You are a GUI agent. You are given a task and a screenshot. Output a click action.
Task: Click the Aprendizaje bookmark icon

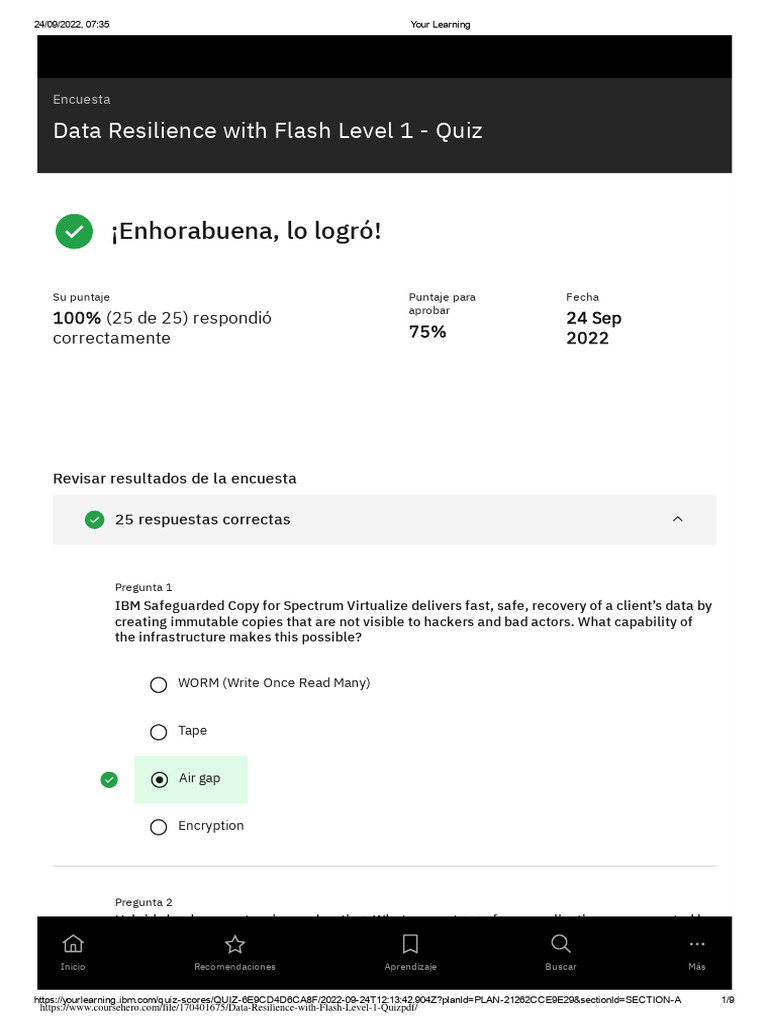pos(410,944)
